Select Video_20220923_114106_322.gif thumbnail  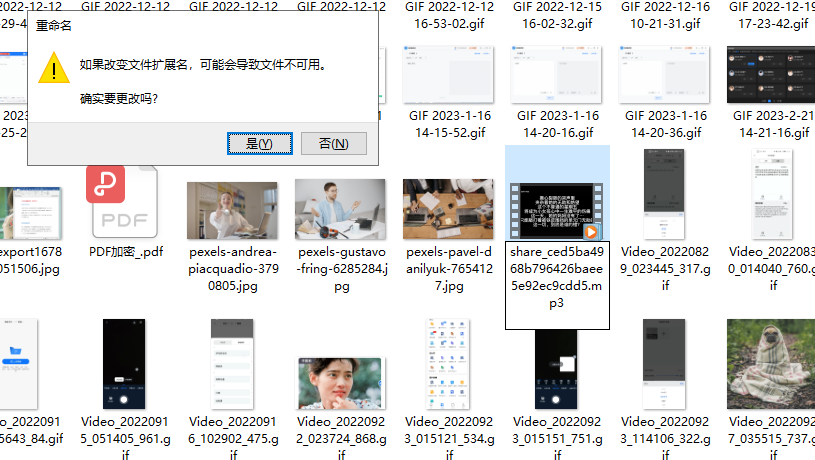point(664,364)
